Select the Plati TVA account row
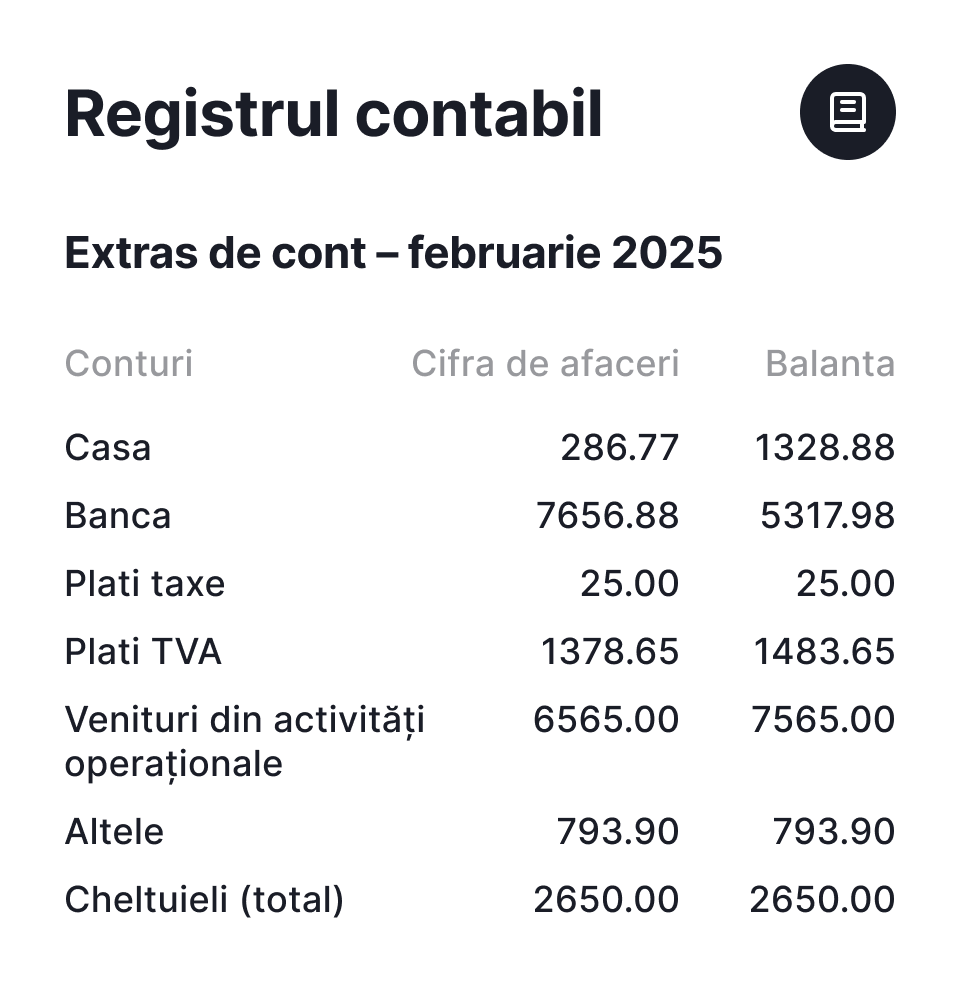 143,652
